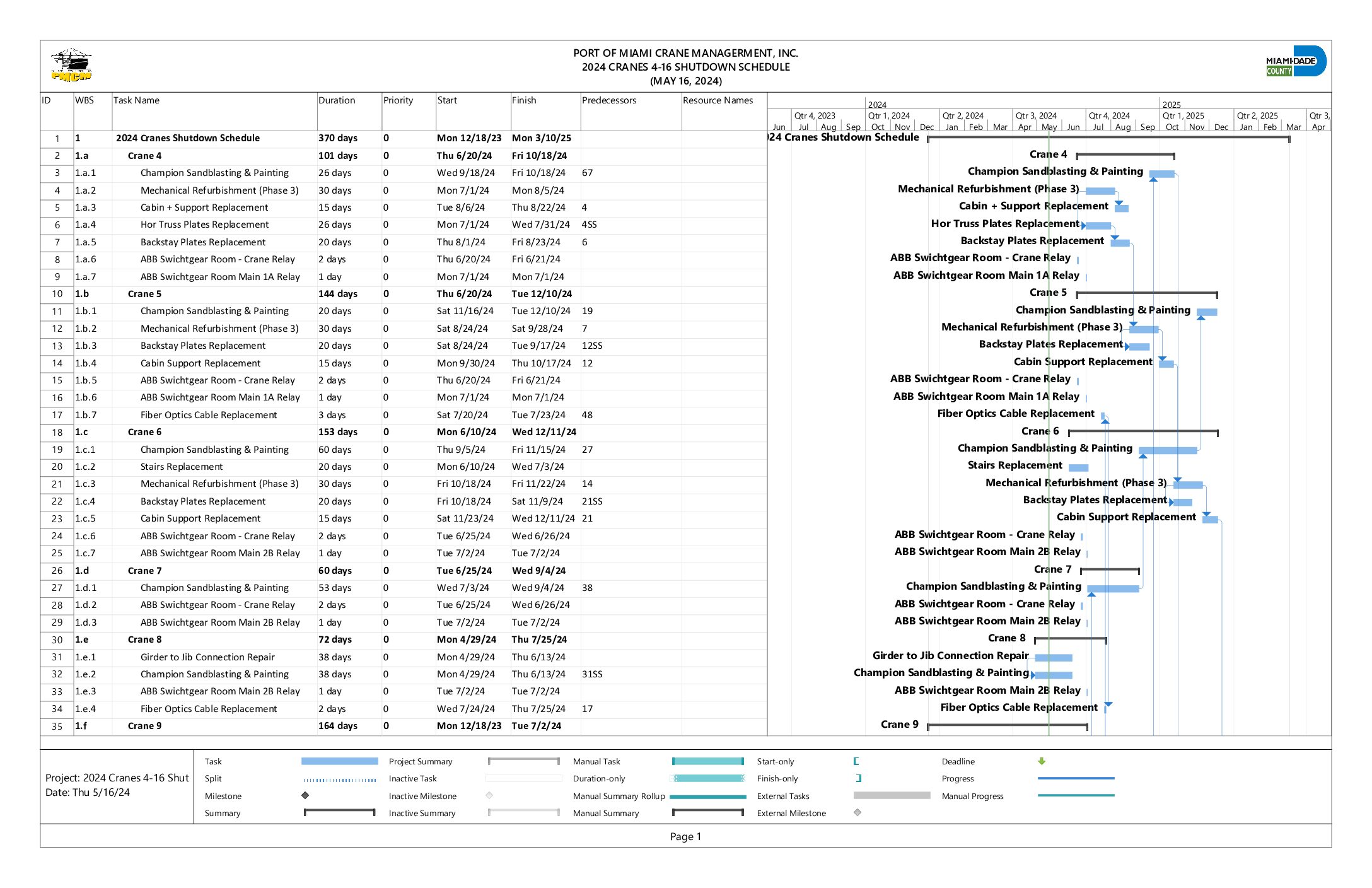Click the Crane 4 summary task name cell
1372x888 pixels.
(x=144, y=156)
